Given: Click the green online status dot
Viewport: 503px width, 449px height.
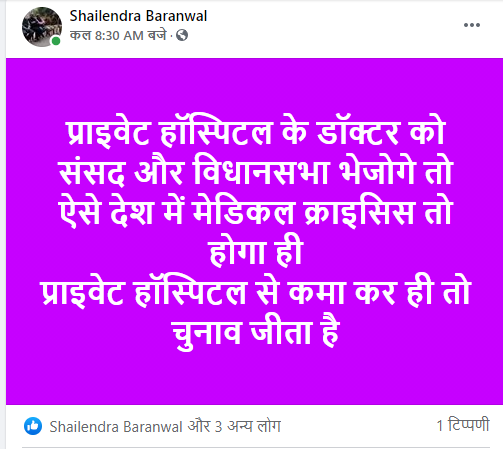Looking at the screenshot, I should coord(56,41).
